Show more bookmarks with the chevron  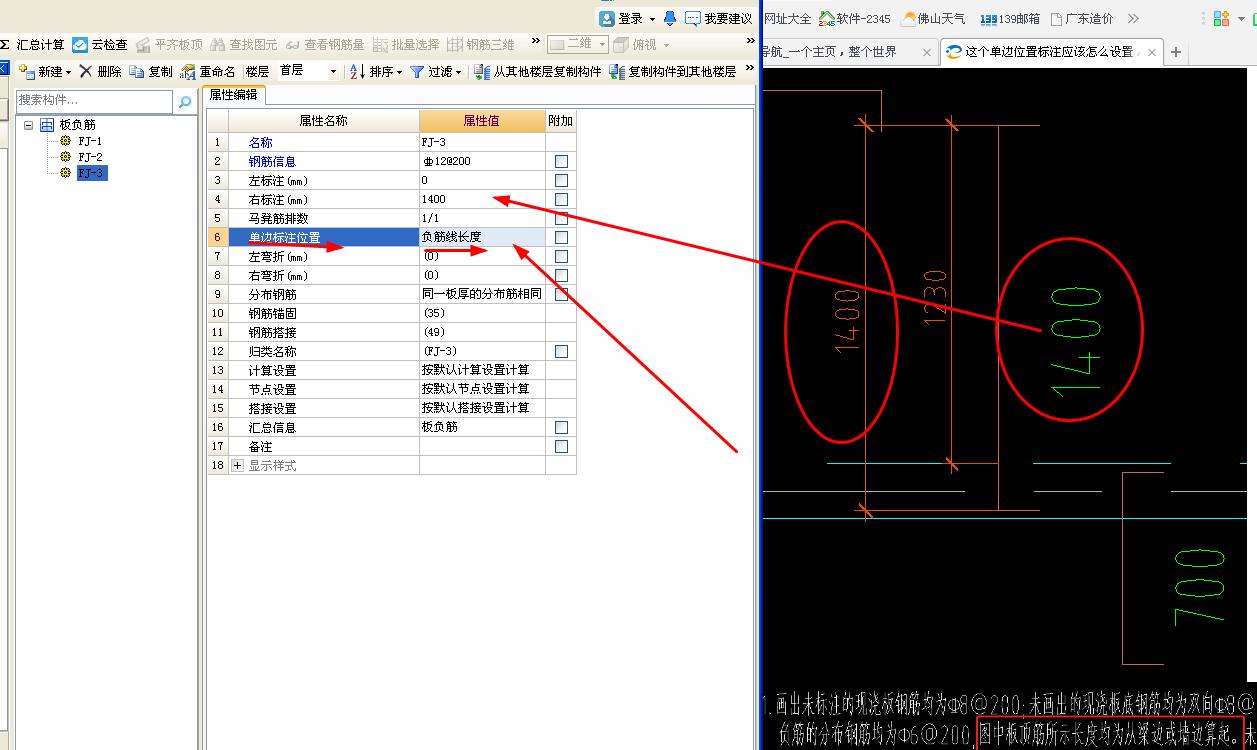click(x=1133, y=18)
